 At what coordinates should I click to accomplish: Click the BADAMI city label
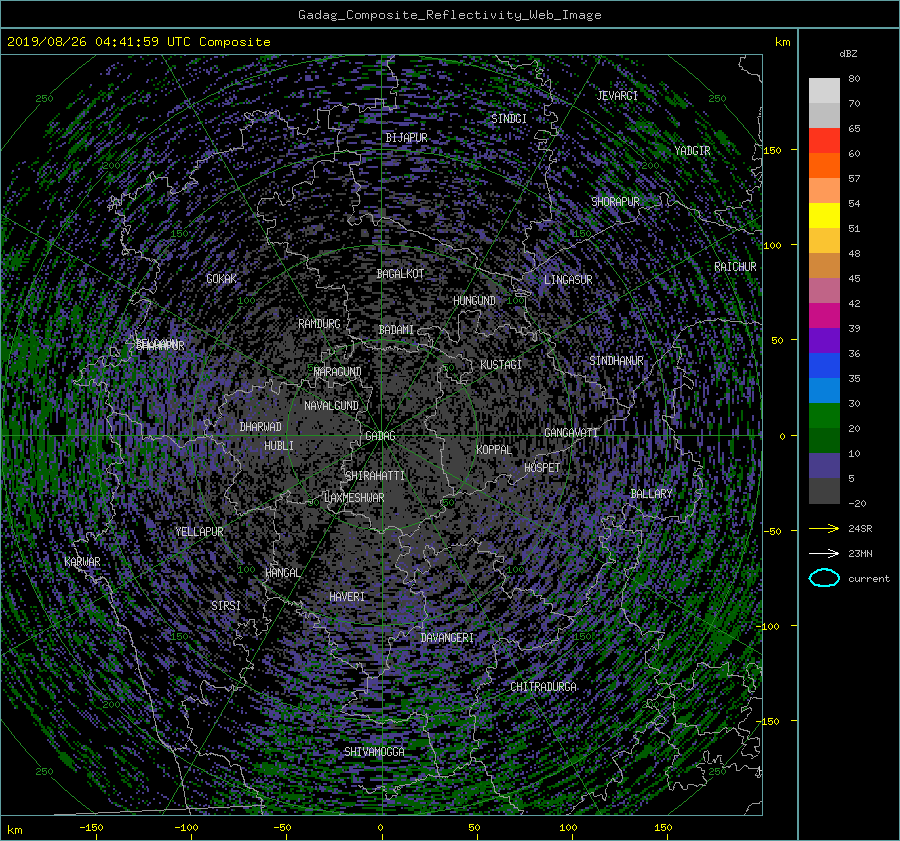pos(396,330)
